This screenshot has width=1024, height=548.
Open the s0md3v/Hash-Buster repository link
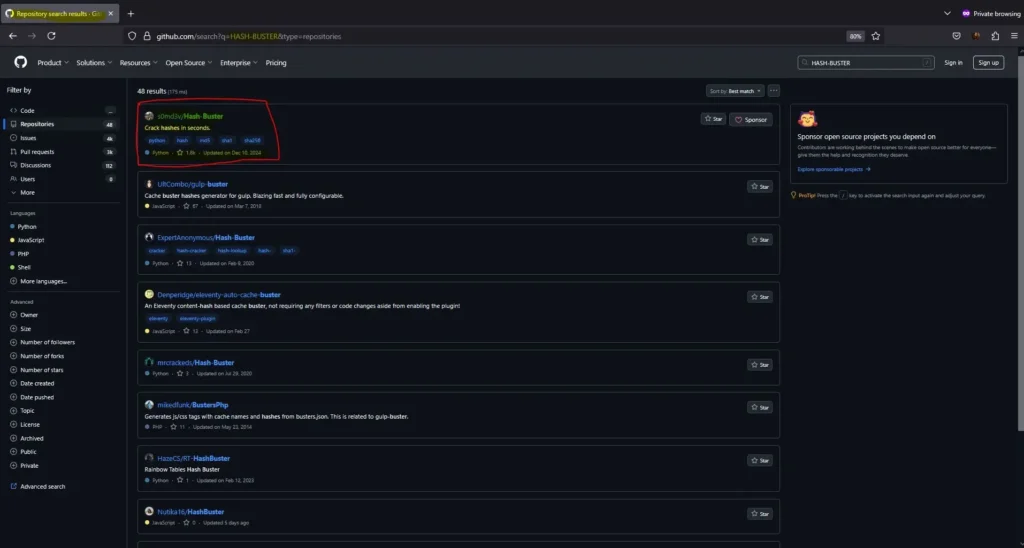coord(190,116)
